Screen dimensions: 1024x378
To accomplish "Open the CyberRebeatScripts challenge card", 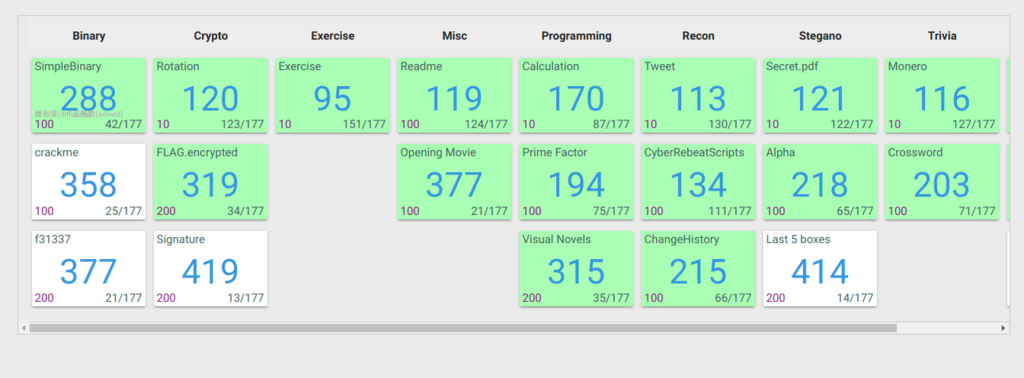I will click(x=699, y=181).
